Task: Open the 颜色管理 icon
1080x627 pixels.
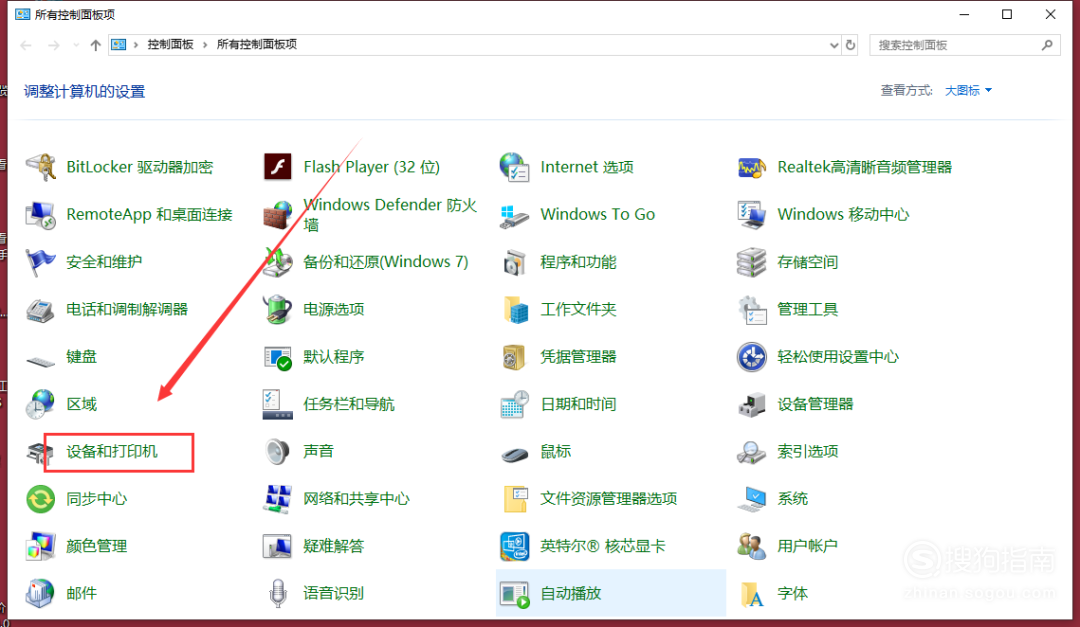Action: click(x=41, y=546)
